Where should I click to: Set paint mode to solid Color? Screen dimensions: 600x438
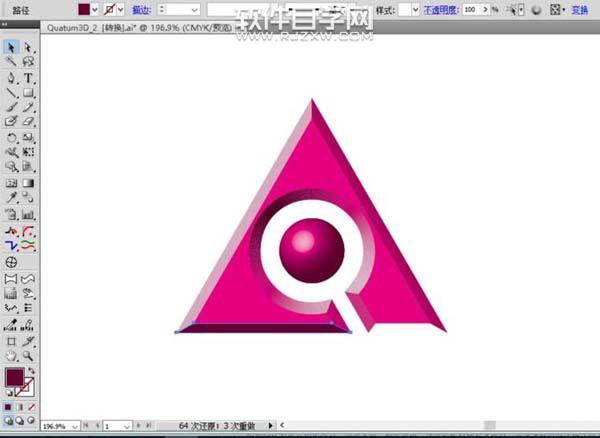pyautogui.click(x=8, y=407)
